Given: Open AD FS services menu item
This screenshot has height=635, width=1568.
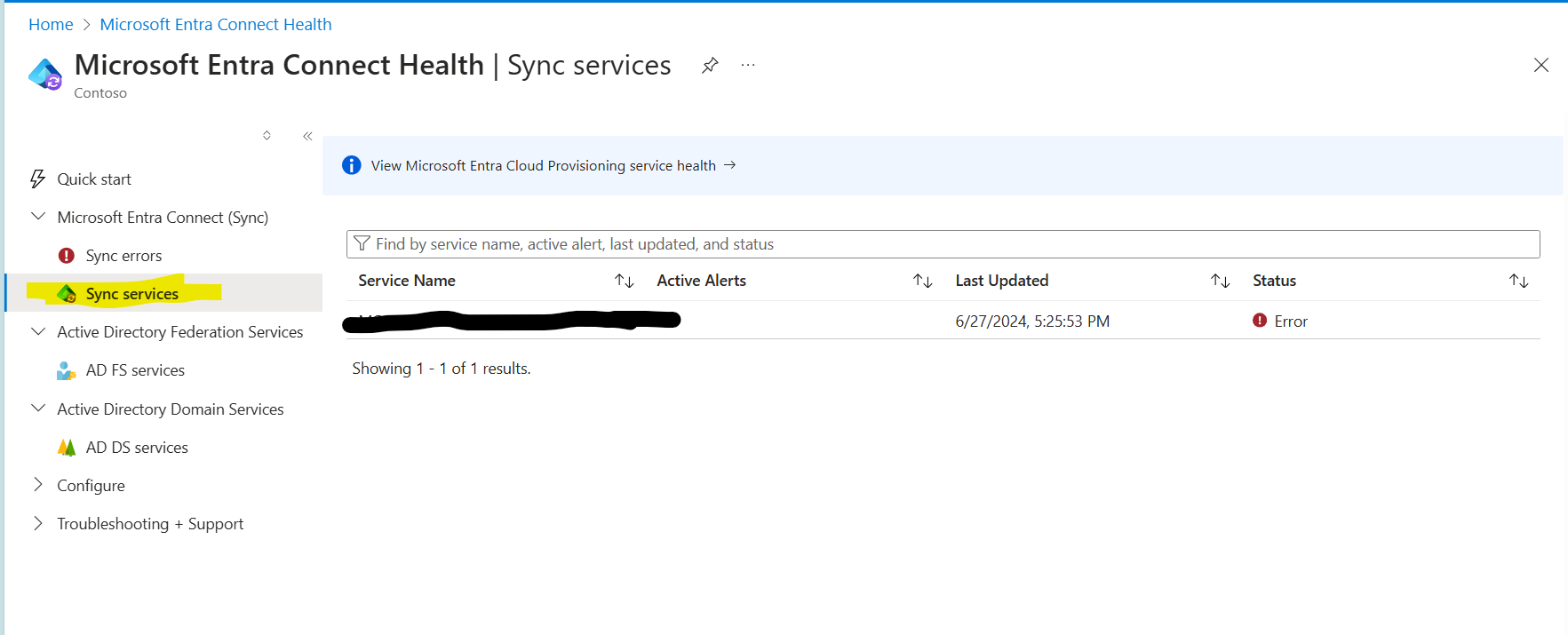Looking at the screenshot, I should pyautogui.click(x=135, y=370).
